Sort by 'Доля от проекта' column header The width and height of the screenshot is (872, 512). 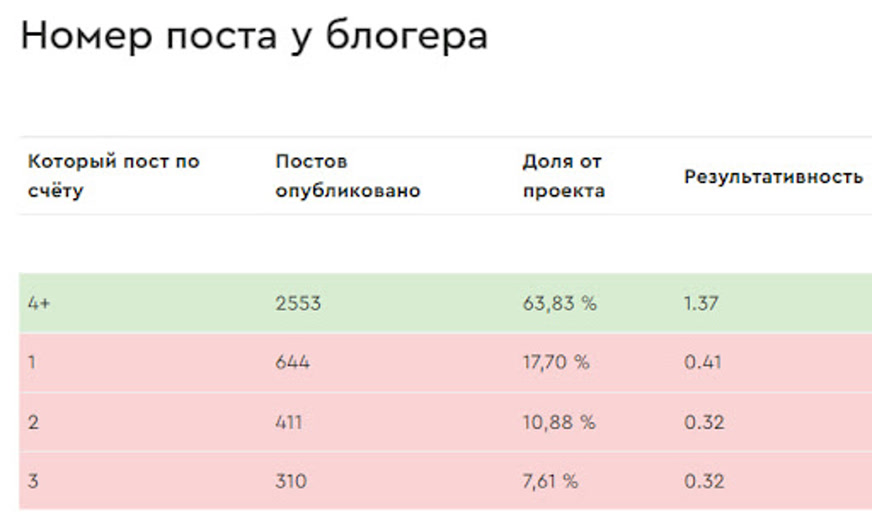pos(563,176)
